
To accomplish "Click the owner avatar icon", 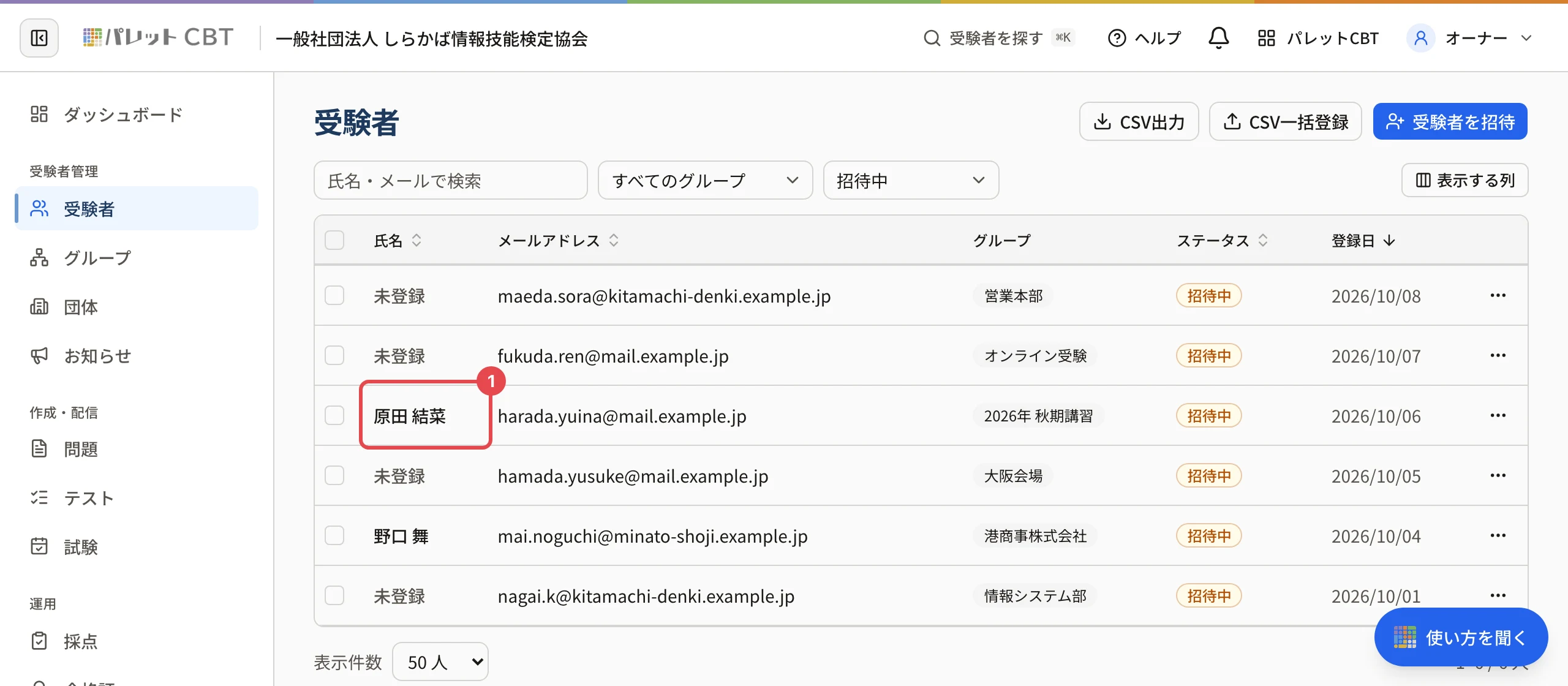I will point(1421,38).
